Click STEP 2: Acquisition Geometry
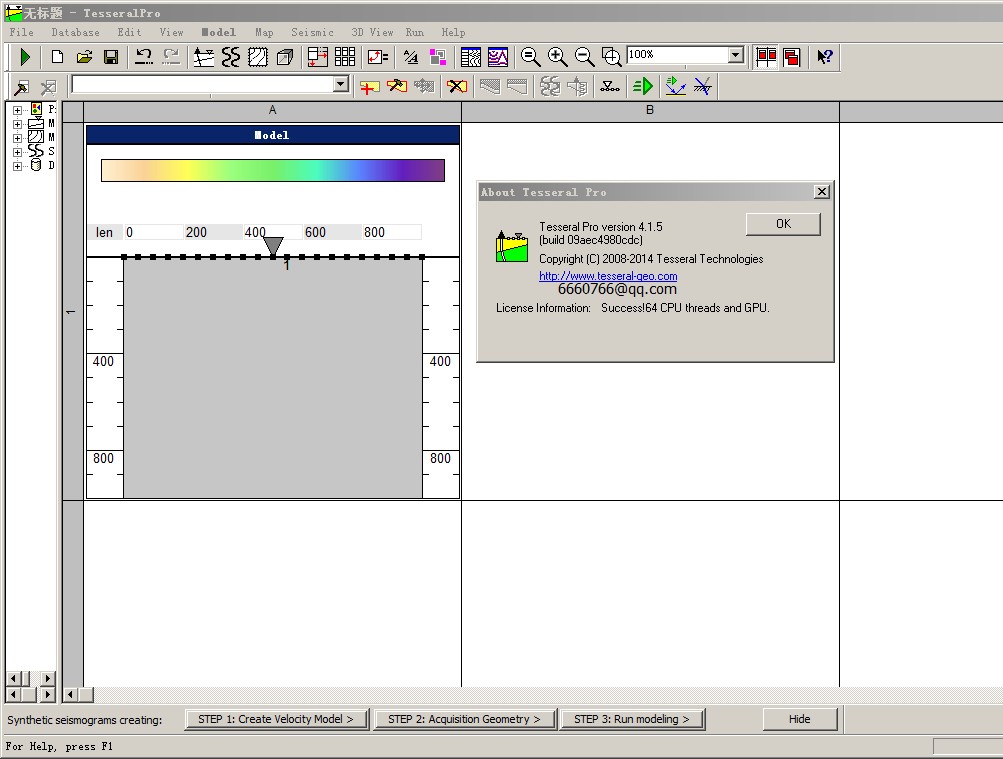1003x759 pixels. coord(464,719)
